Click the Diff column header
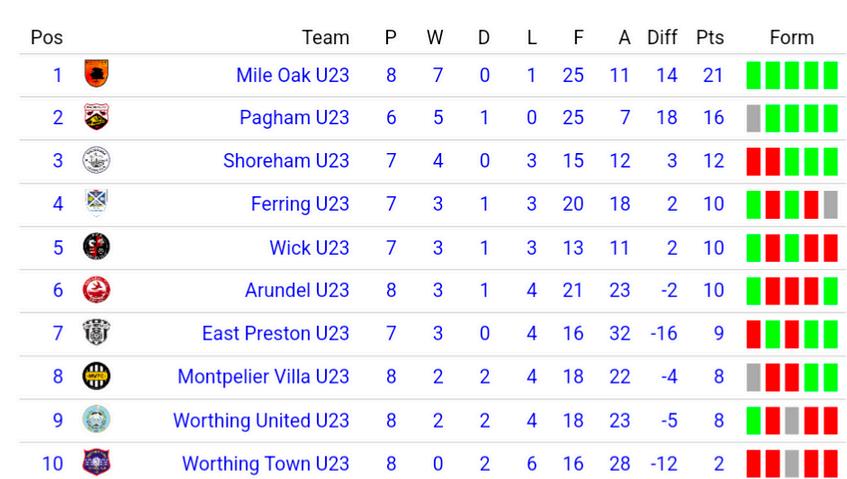 pyautogui.click(x=662, y=37)
